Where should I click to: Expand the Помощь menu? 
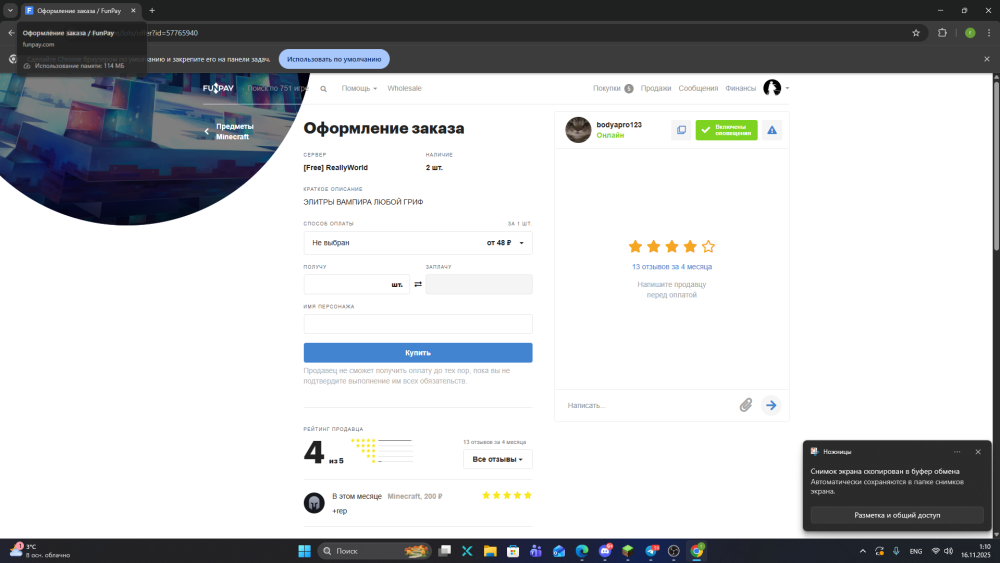click(359, 88)
